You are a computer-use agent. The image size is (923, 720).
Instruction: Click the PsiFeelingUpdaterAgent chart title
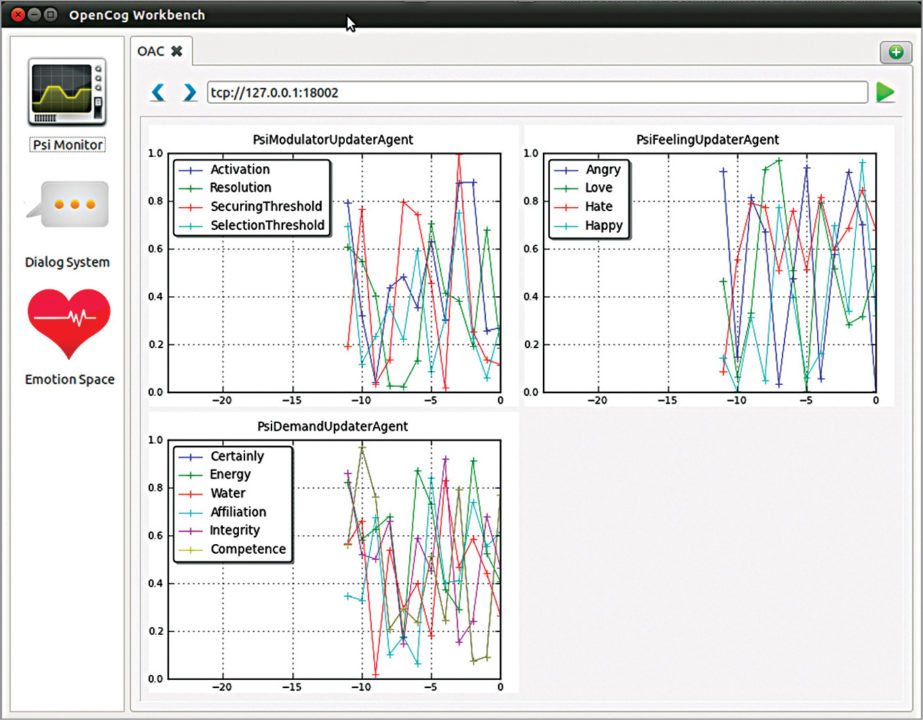[x=707, y=140]
